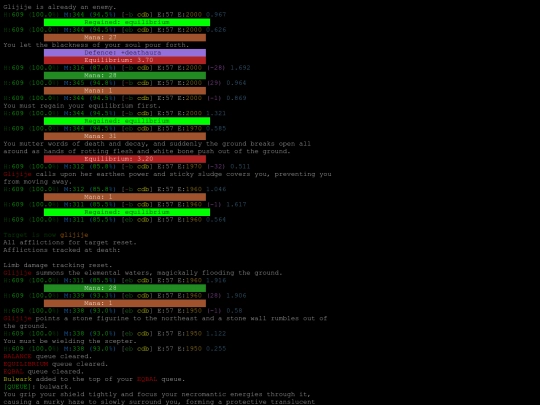Click the prompt line ending in 0.585
This screenshot has width=540, height=405.
[x=115, y=128]
